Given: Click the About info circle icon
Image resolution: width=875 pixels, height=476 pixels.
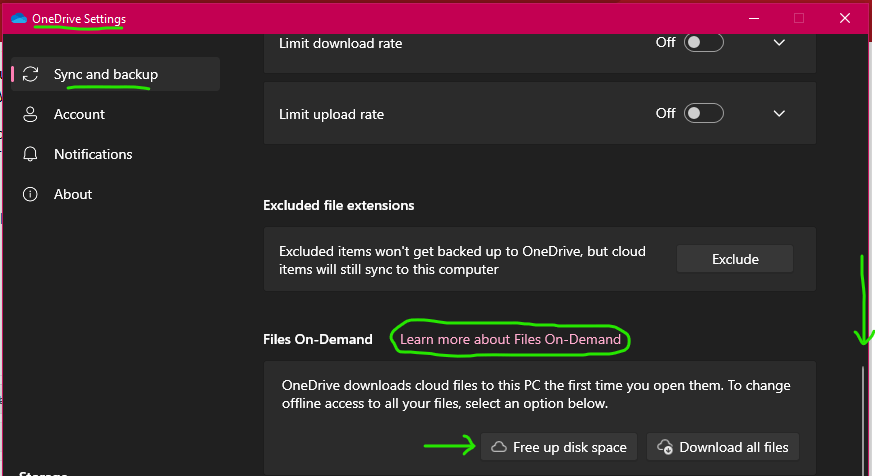Looking at the screenshot, I should tap(30, 194).
